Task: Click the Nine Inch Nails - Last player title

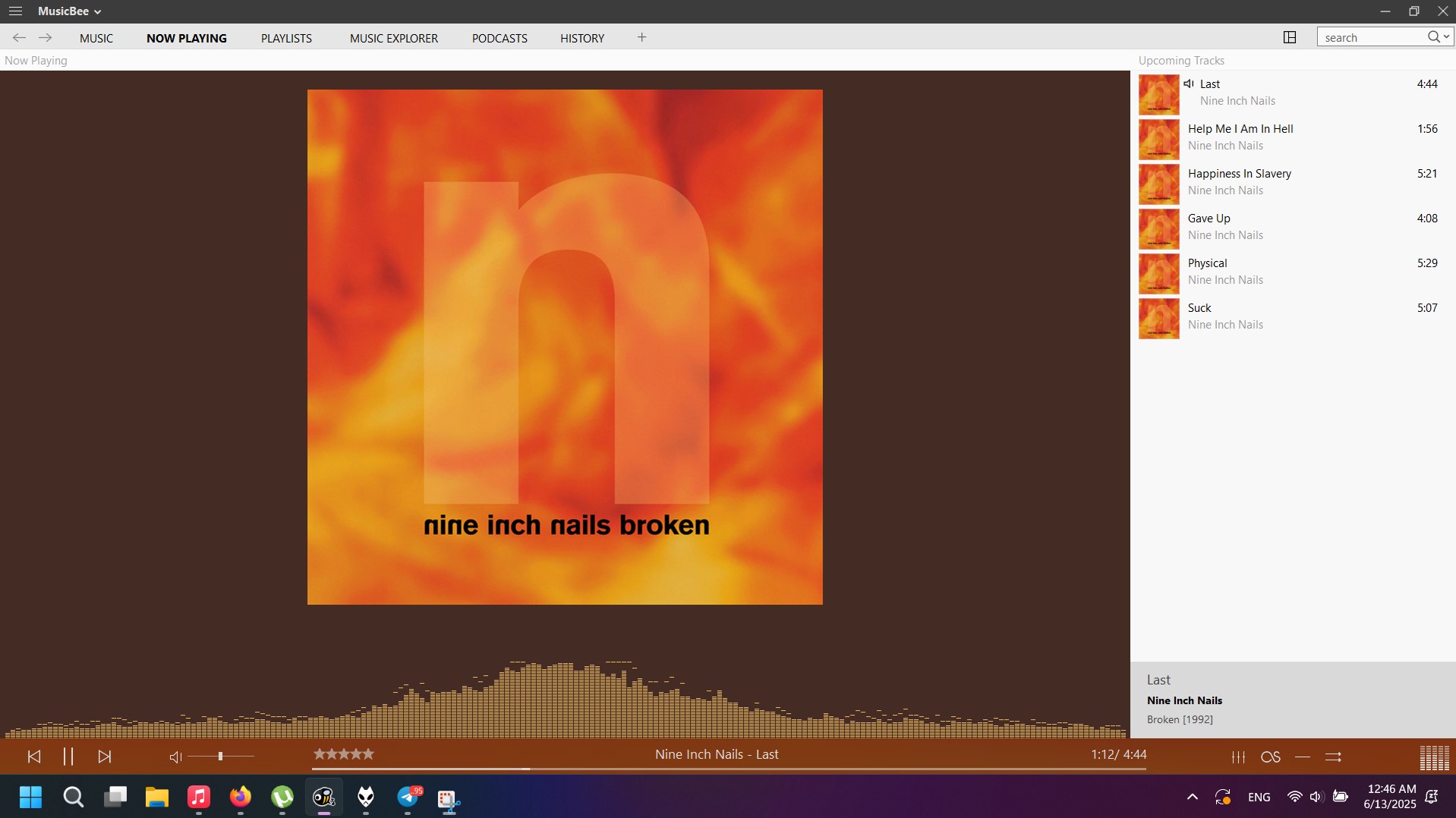Action: [x=717, y=754]
